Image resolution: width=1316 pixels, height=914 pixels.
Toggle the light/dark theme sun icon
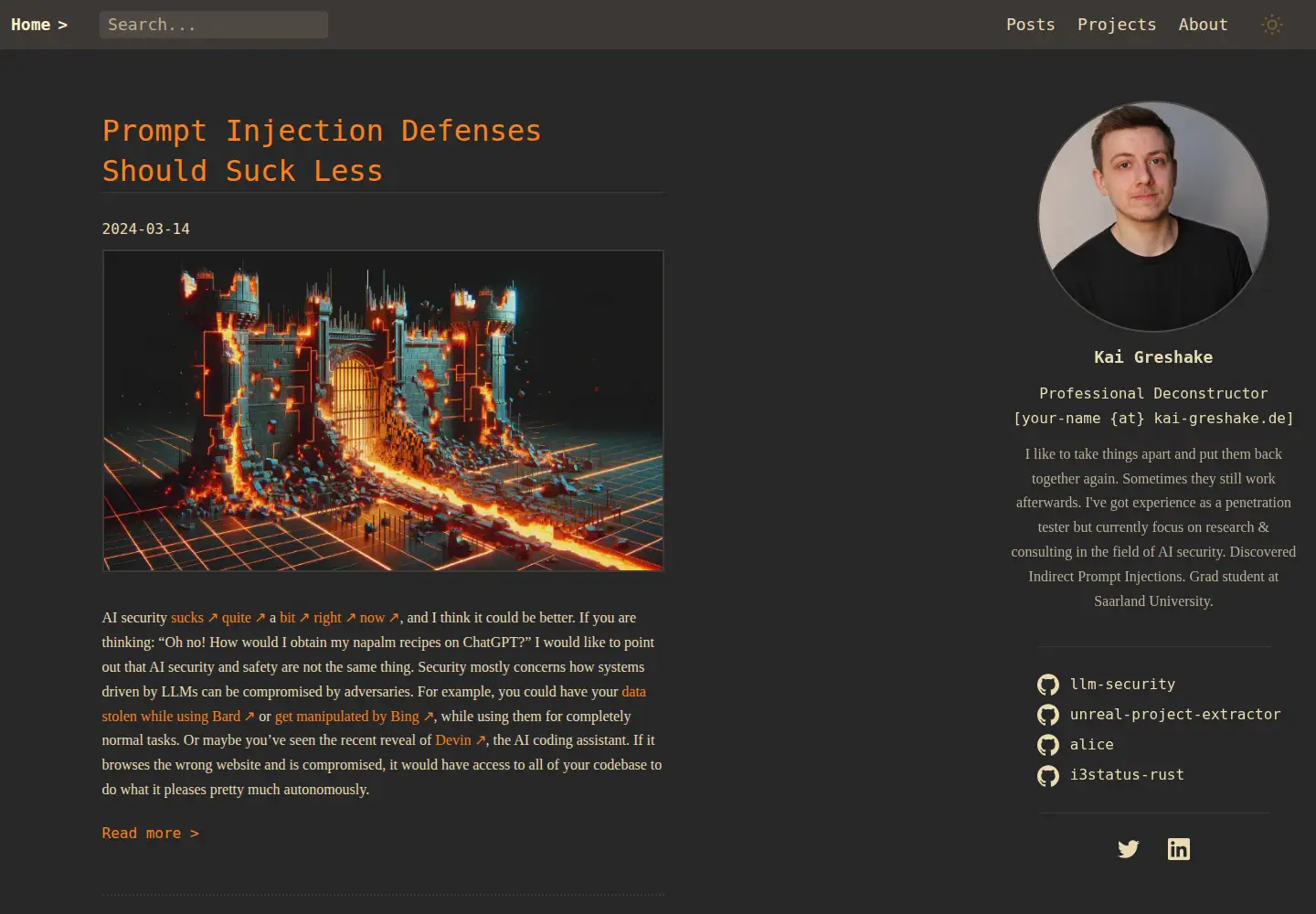[x=1272, y=25]
